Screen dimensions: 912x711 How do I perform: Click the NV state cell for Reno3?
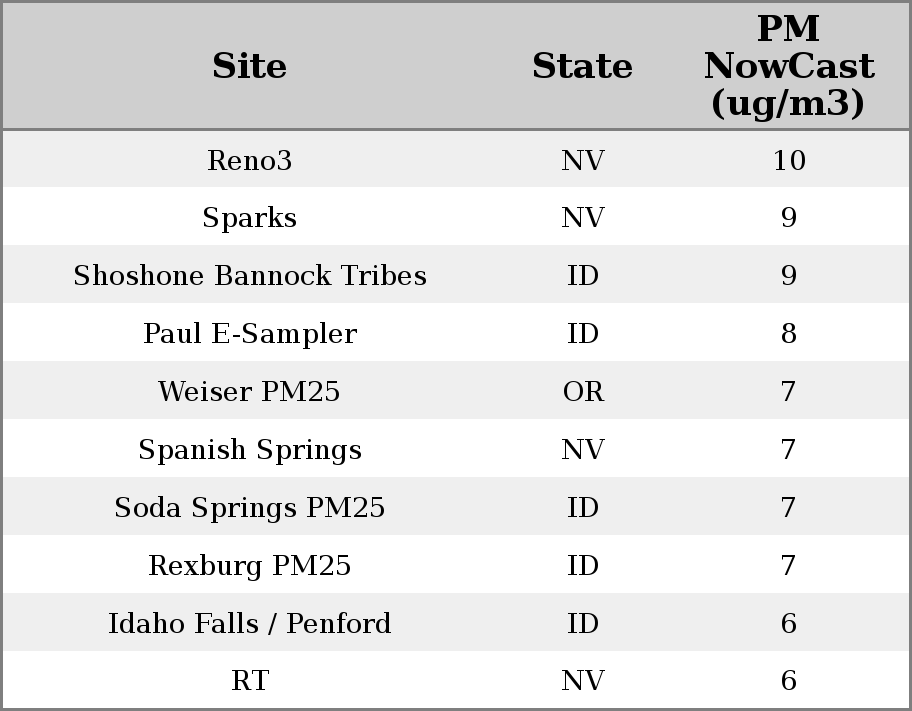coord(582,160)
